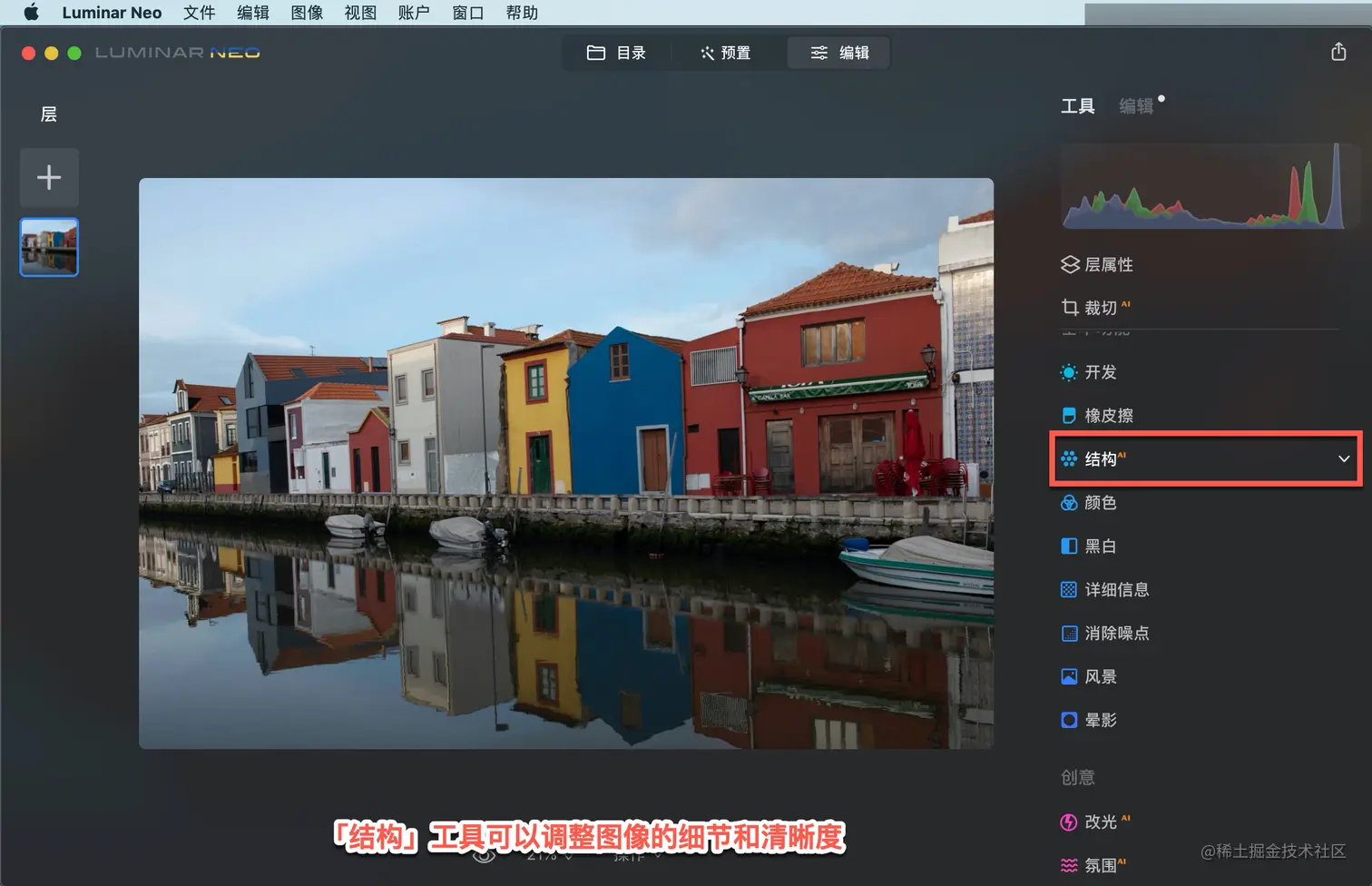Open the 消除噪点 denoise tool

1105,634
